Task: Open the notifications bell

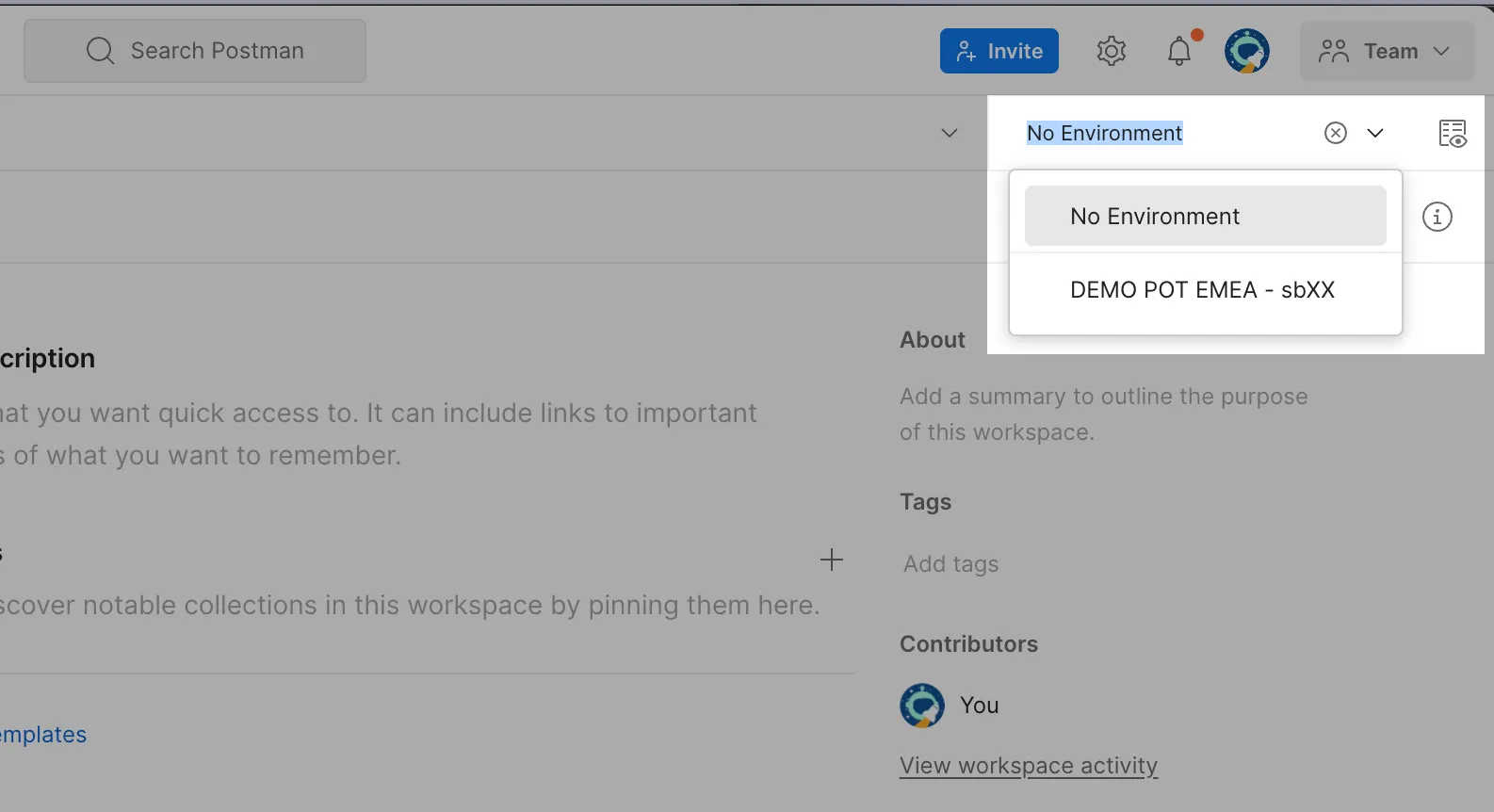Action: (1180, 51)
